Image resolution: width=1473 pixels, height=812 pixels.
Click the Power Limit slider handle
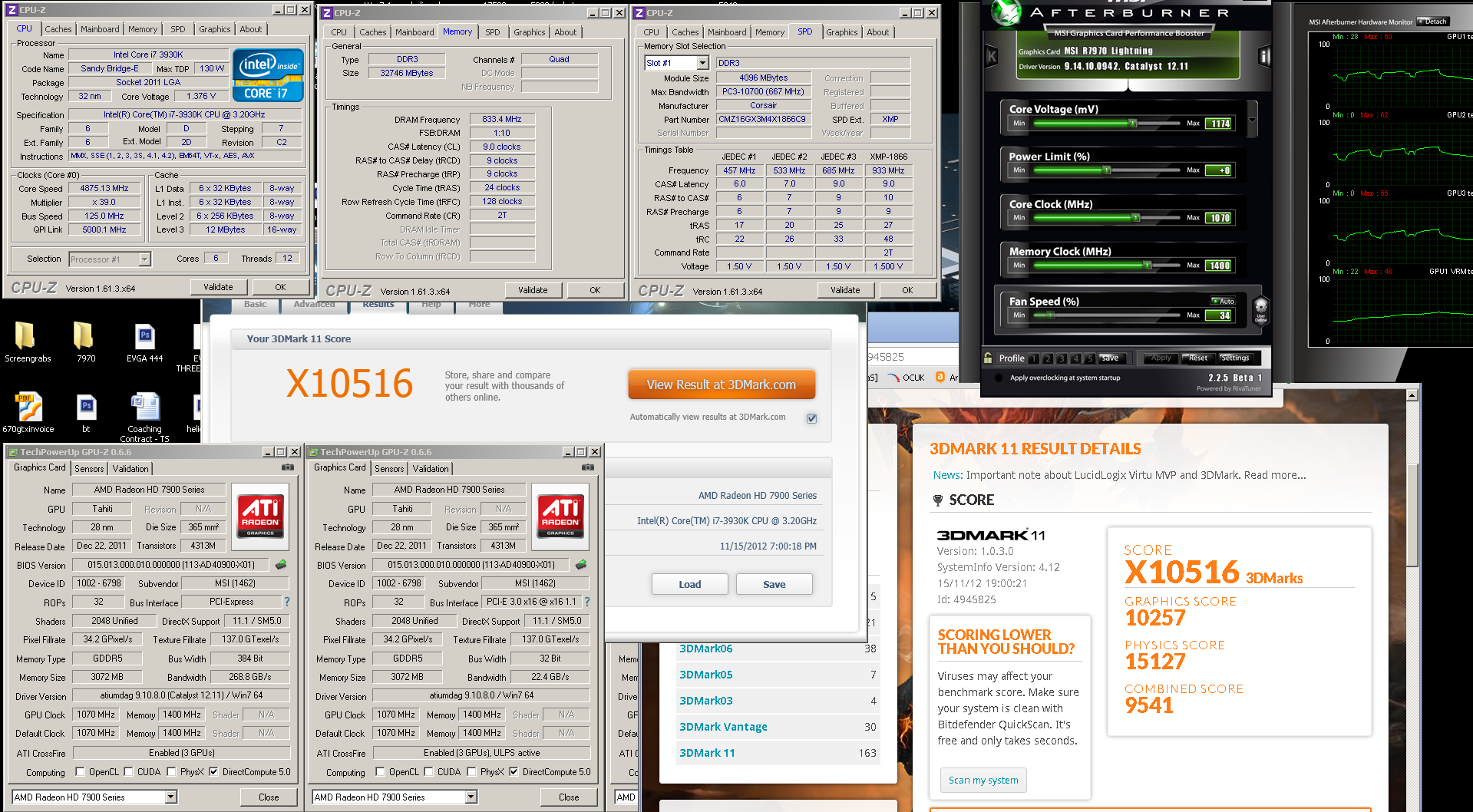pyautogui.click(x=1107, y=170)
